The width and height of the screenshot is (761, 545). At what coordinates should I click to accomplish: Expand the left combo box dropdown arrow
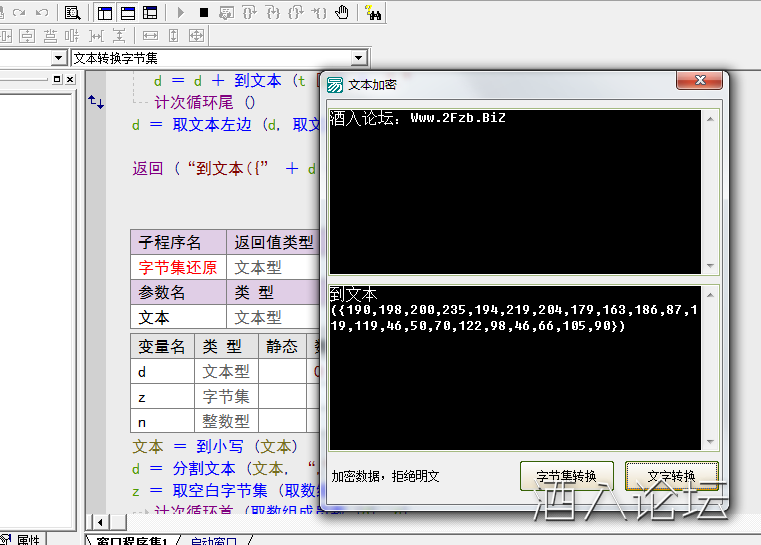(x=58, y=58)
